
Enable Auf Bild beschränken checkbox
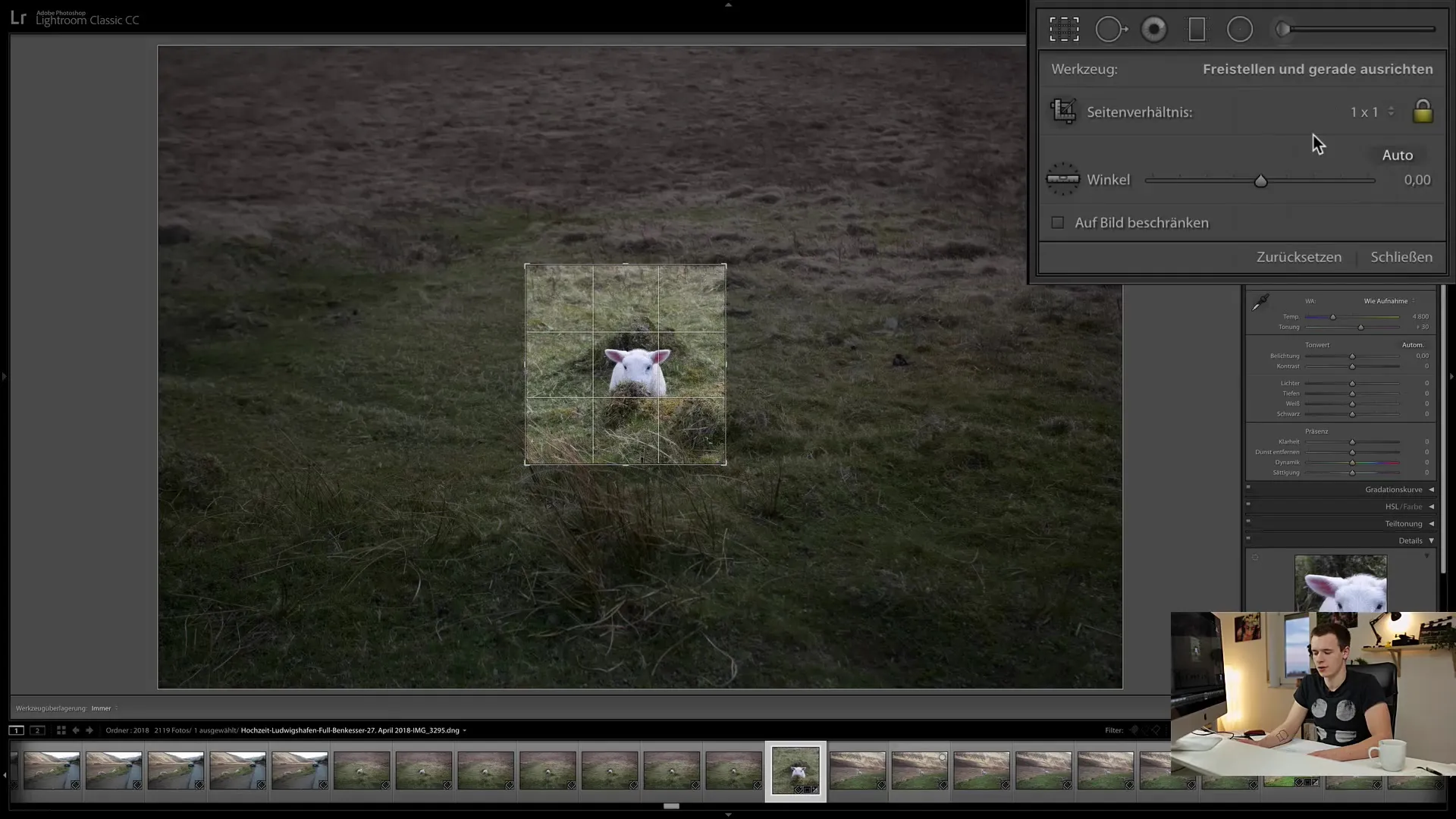(1057, 222)
